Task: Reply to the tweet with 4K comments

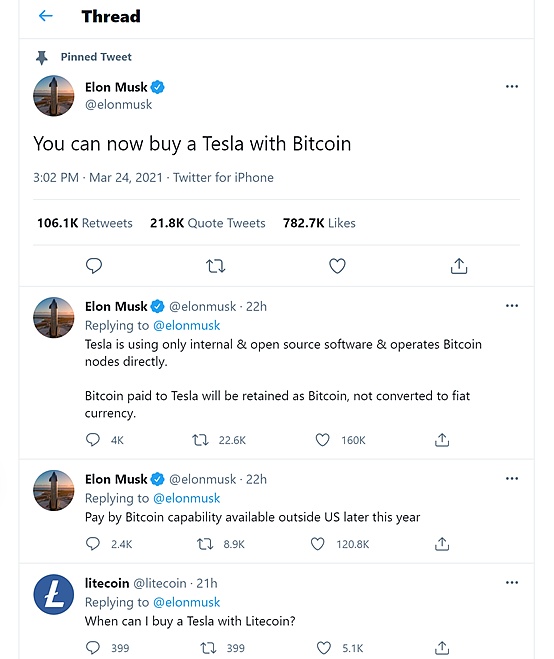Action: pos(92,440)
